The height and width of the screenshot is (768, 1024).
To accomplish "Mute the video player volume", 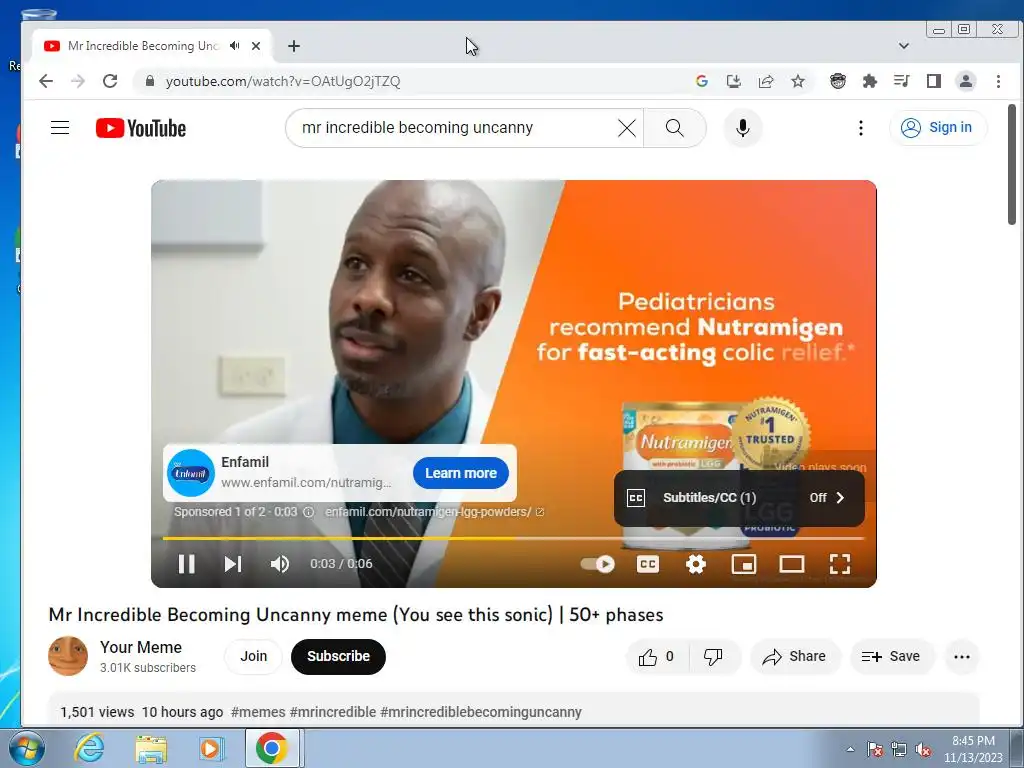I will [280, 564].
